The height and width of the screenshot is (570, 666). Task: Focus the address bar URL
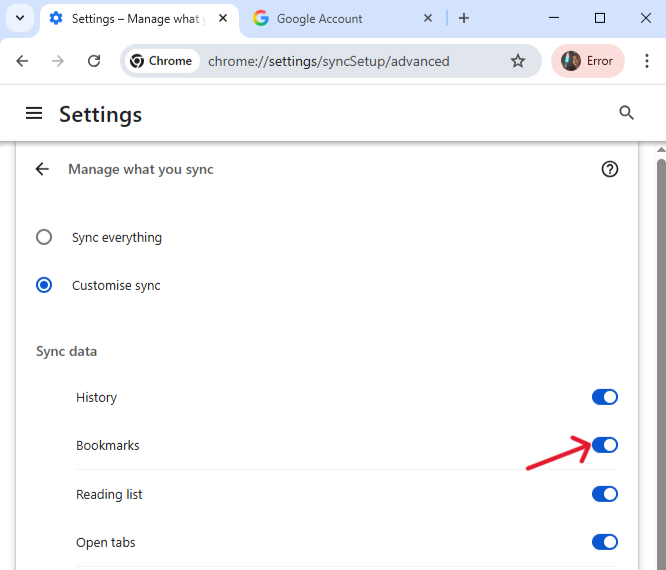click(328, 62)
